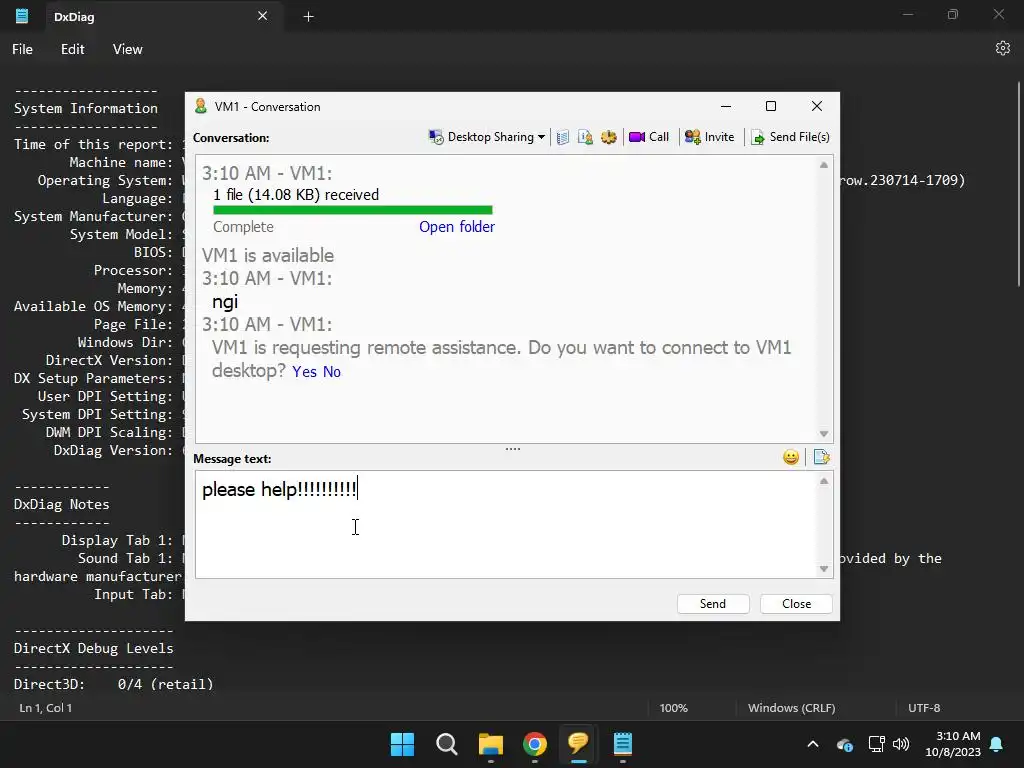Click Windows (CRLF) line ending indicator
1024x768 pixels.
pyautogui.click(x=792, y=708)
